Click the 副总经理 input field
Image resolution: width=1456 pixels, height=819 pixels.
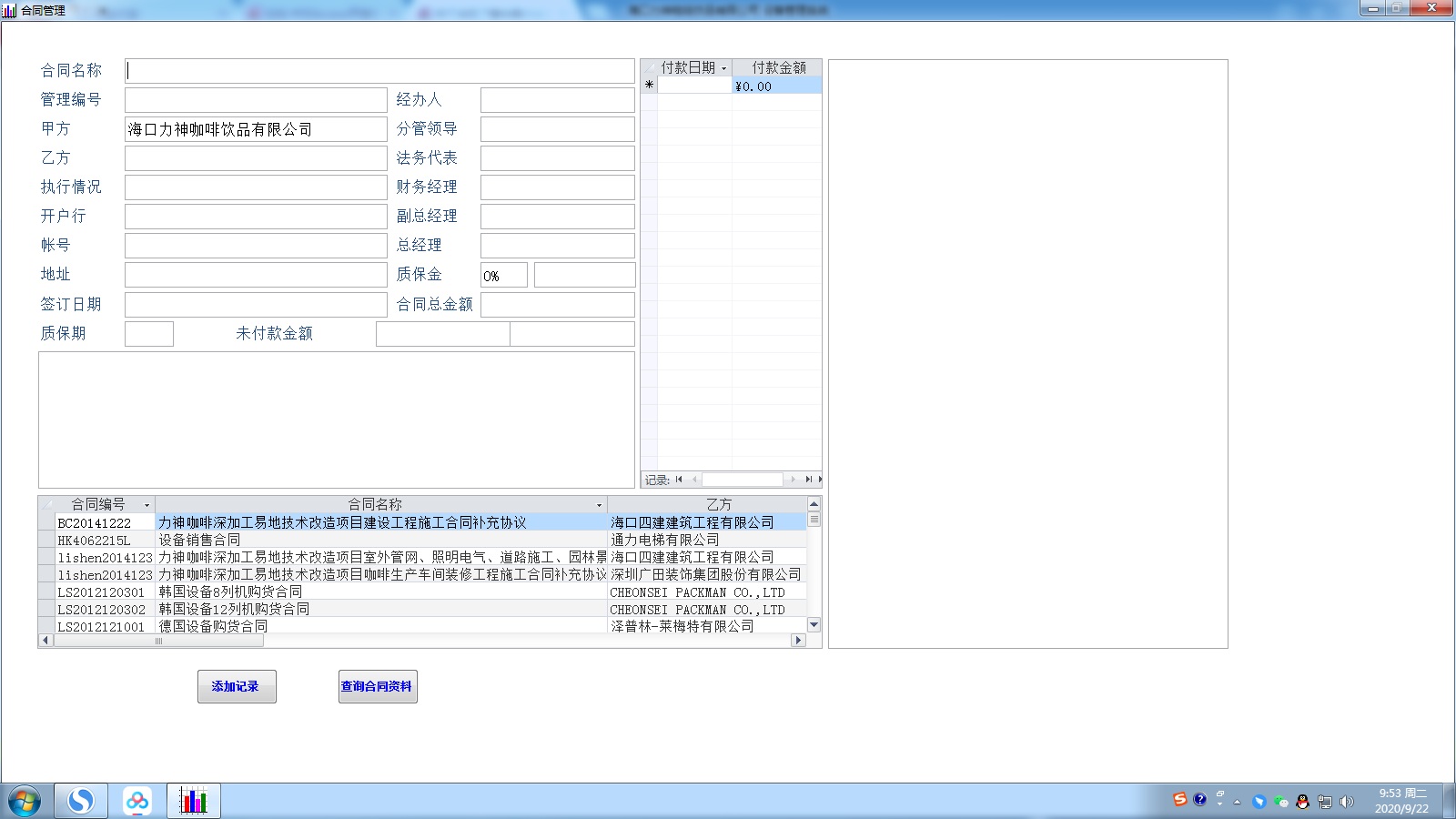click(558, 217)
